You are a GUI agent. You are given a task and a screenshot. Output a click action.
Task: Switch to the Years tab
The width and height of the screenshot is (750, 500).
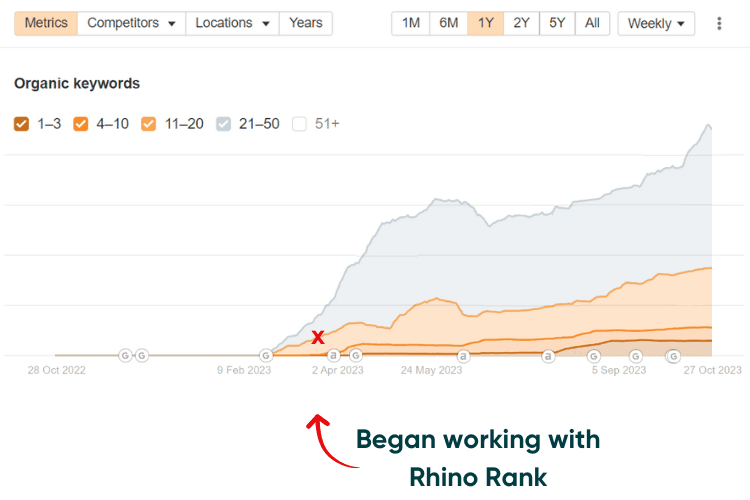[305, 23]
